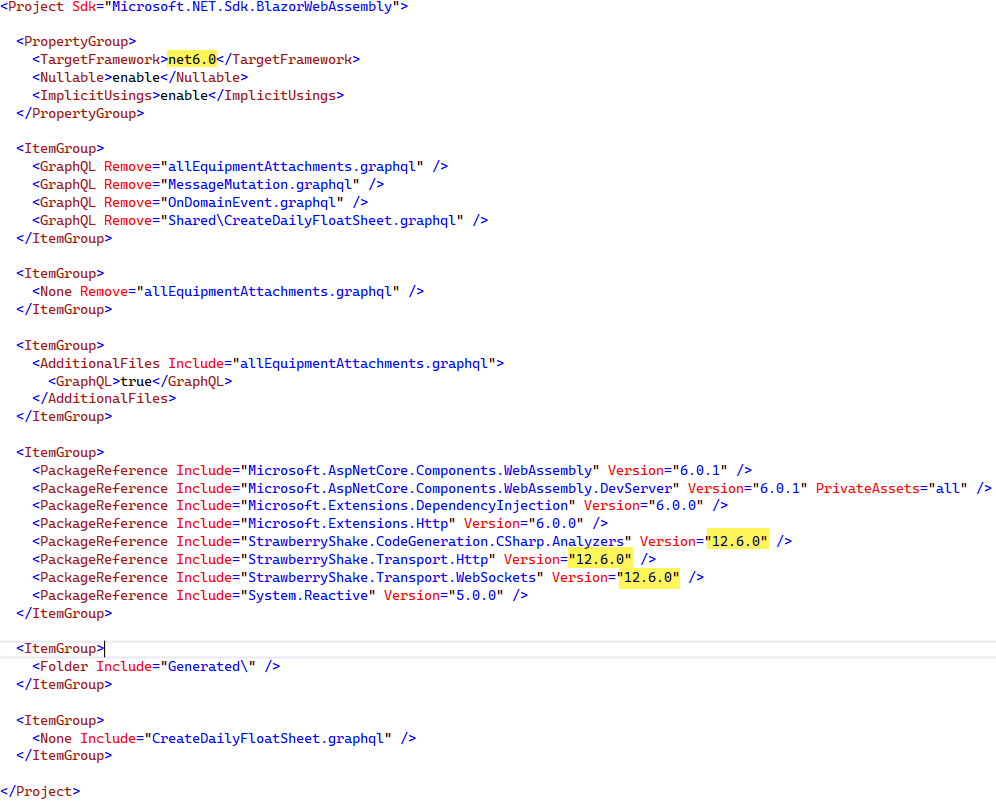Click the ItemGroup tag on the cursor line
Image resolution: width=996 pixels, height=803 pixels.
60,649
